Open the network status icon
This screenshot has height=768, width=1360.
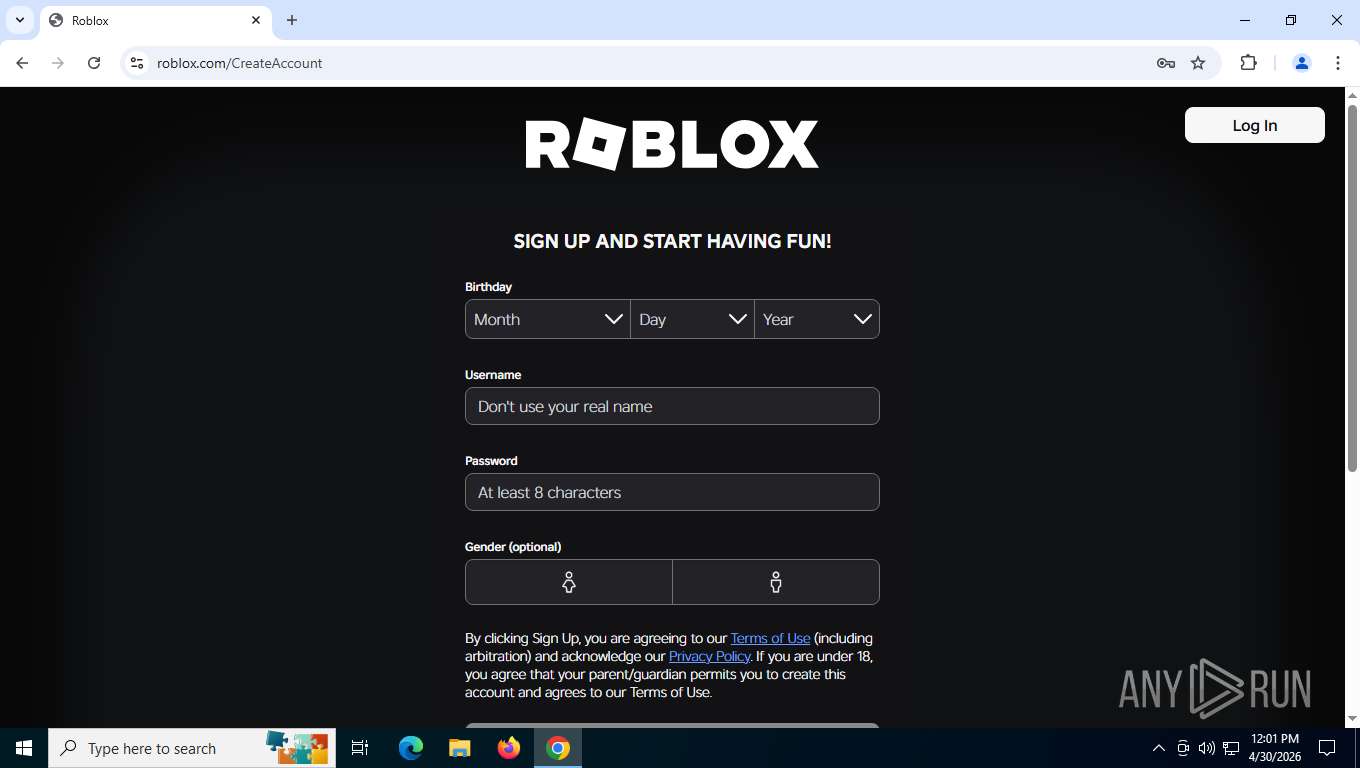1231,748
